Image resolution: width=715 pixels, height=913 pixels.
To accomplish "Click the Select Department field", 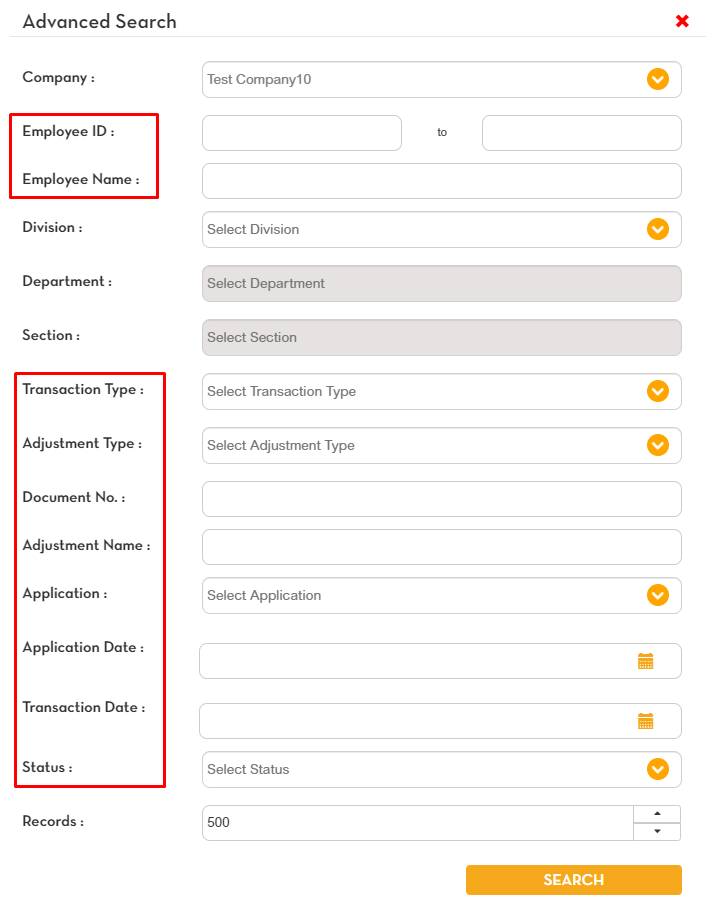I will tap(441, 284).
